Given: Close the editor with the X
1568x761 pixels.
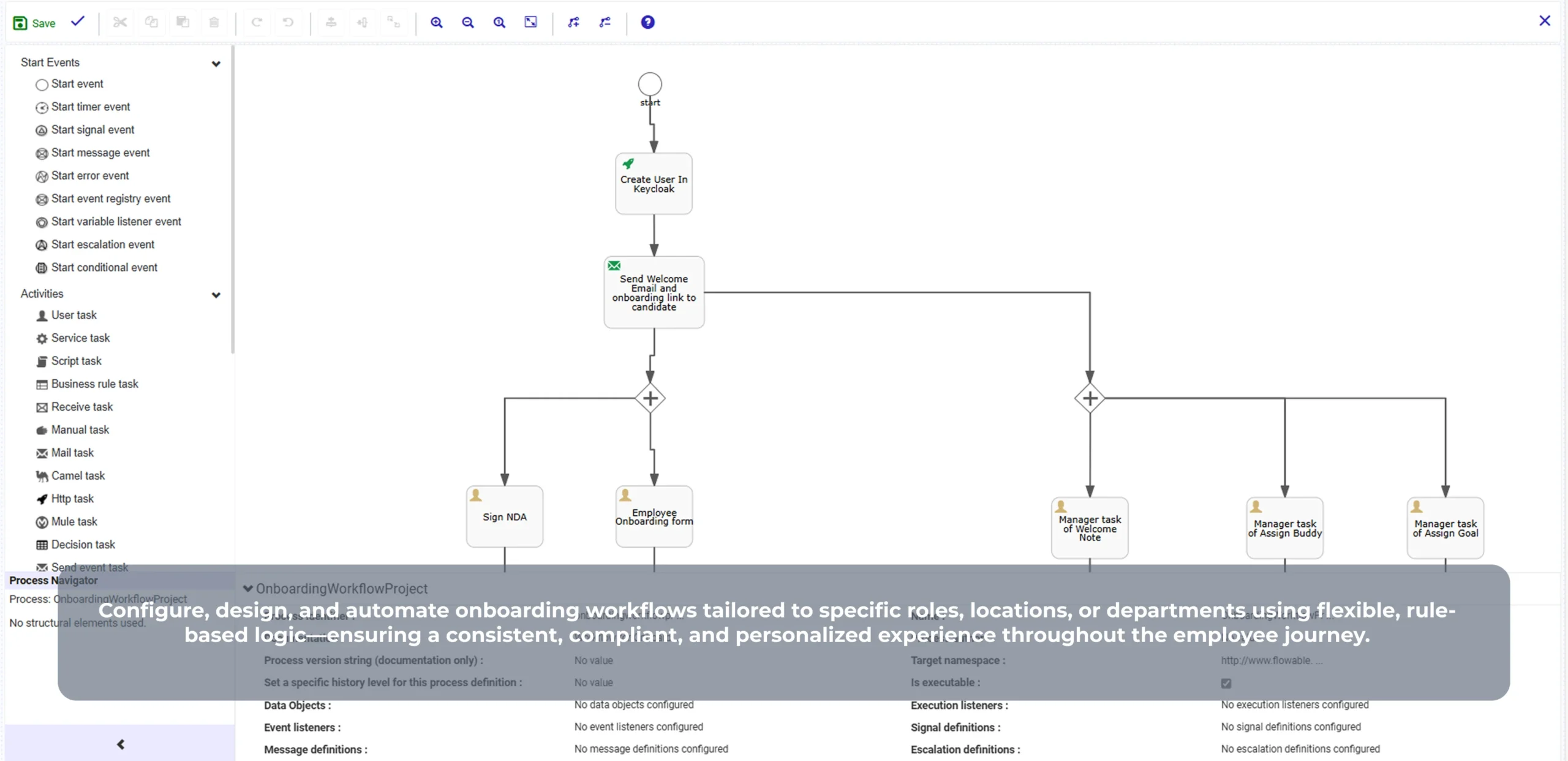Looking at the screenshot, I should 1544,21.
